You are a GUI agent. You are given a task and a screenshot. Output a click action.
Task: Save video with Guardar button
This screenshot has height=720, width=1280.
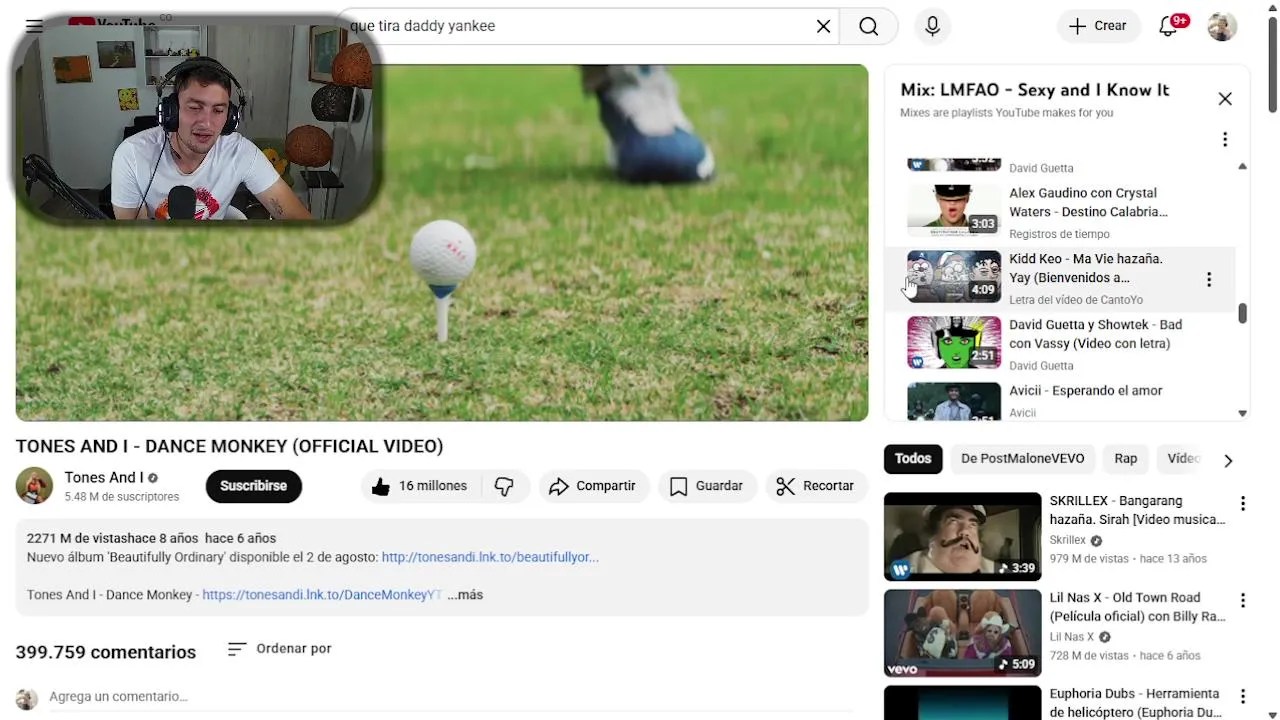pyautogui.click(x=706, y=486)
